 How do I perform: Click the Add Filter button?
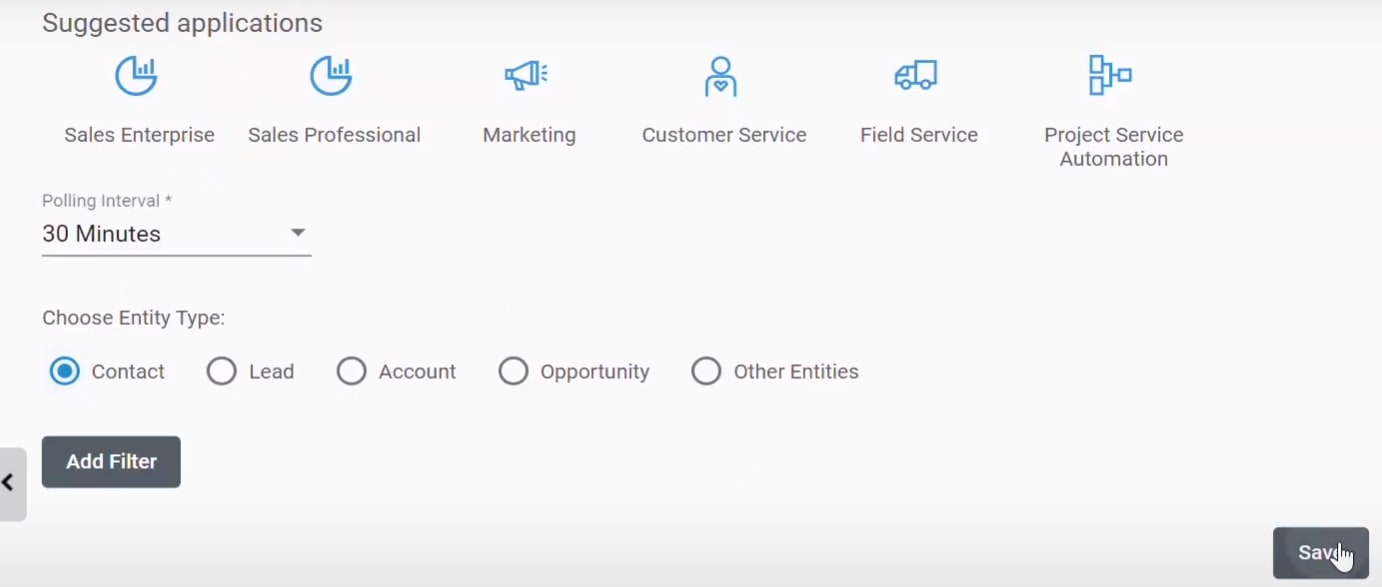pyautogui.click(x=111, y=462)
